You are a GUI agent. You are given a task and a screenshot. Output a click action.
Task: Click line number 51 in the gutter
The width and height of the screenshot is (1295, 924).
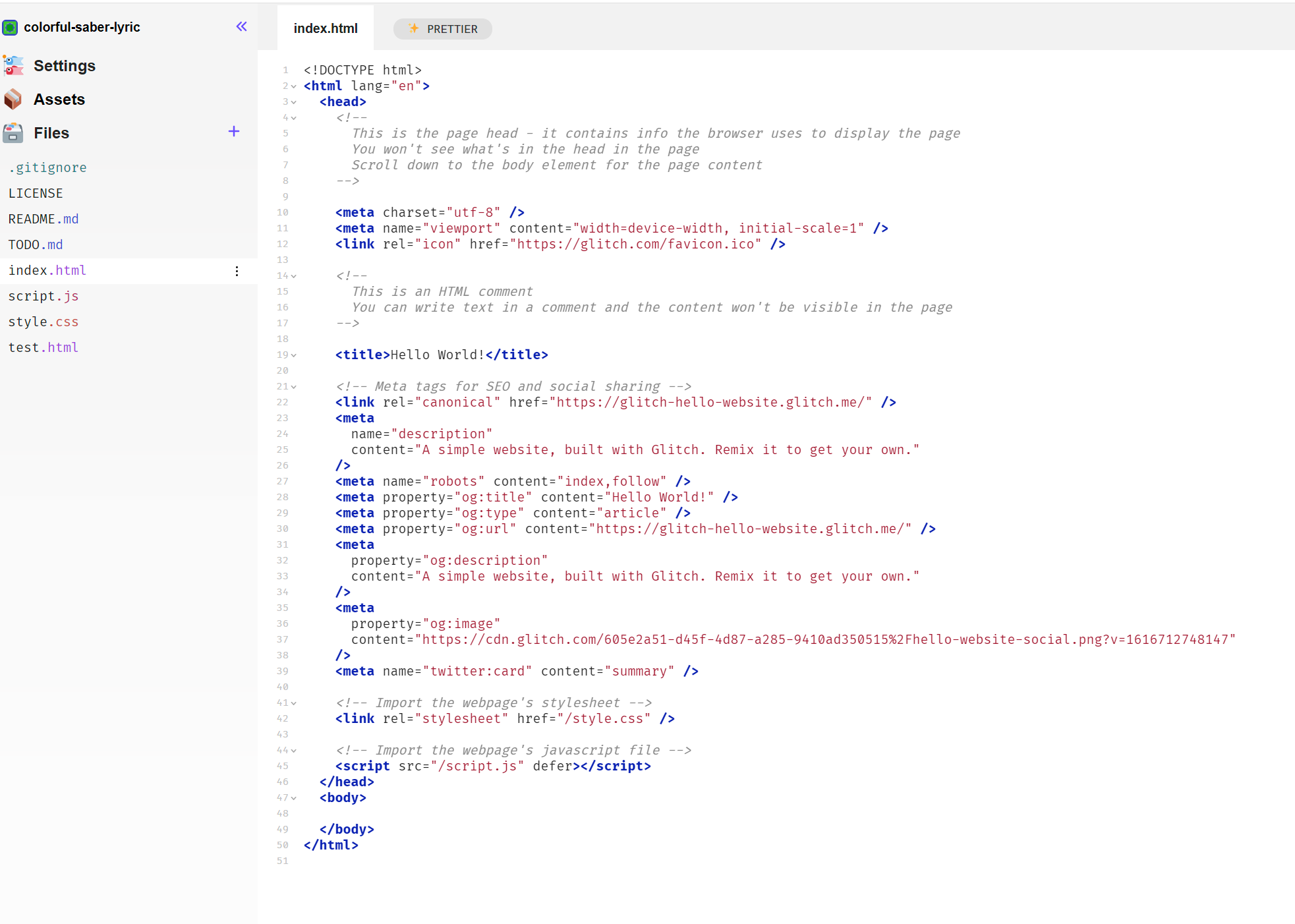[x=283, y=861]
